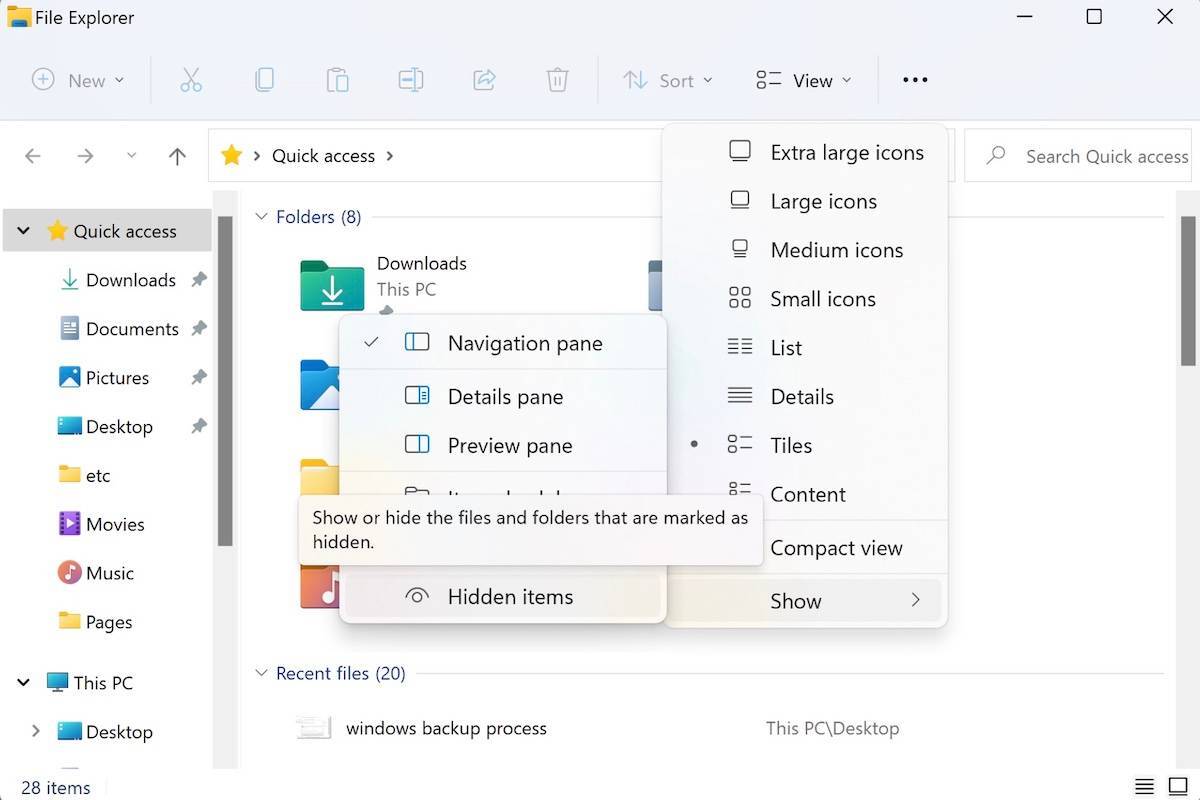Click the Rename icon in toolbar
This screenshot has height=800, width=1200.
(411, 80)
